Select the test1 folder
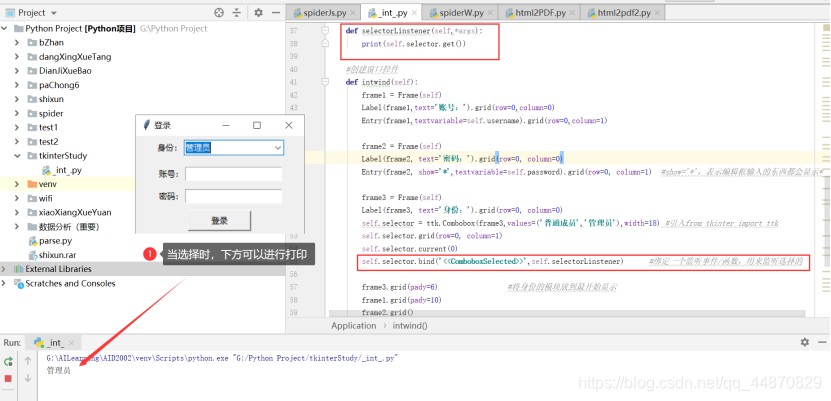This screenshot has width=831, height=401. coord(48,127)
